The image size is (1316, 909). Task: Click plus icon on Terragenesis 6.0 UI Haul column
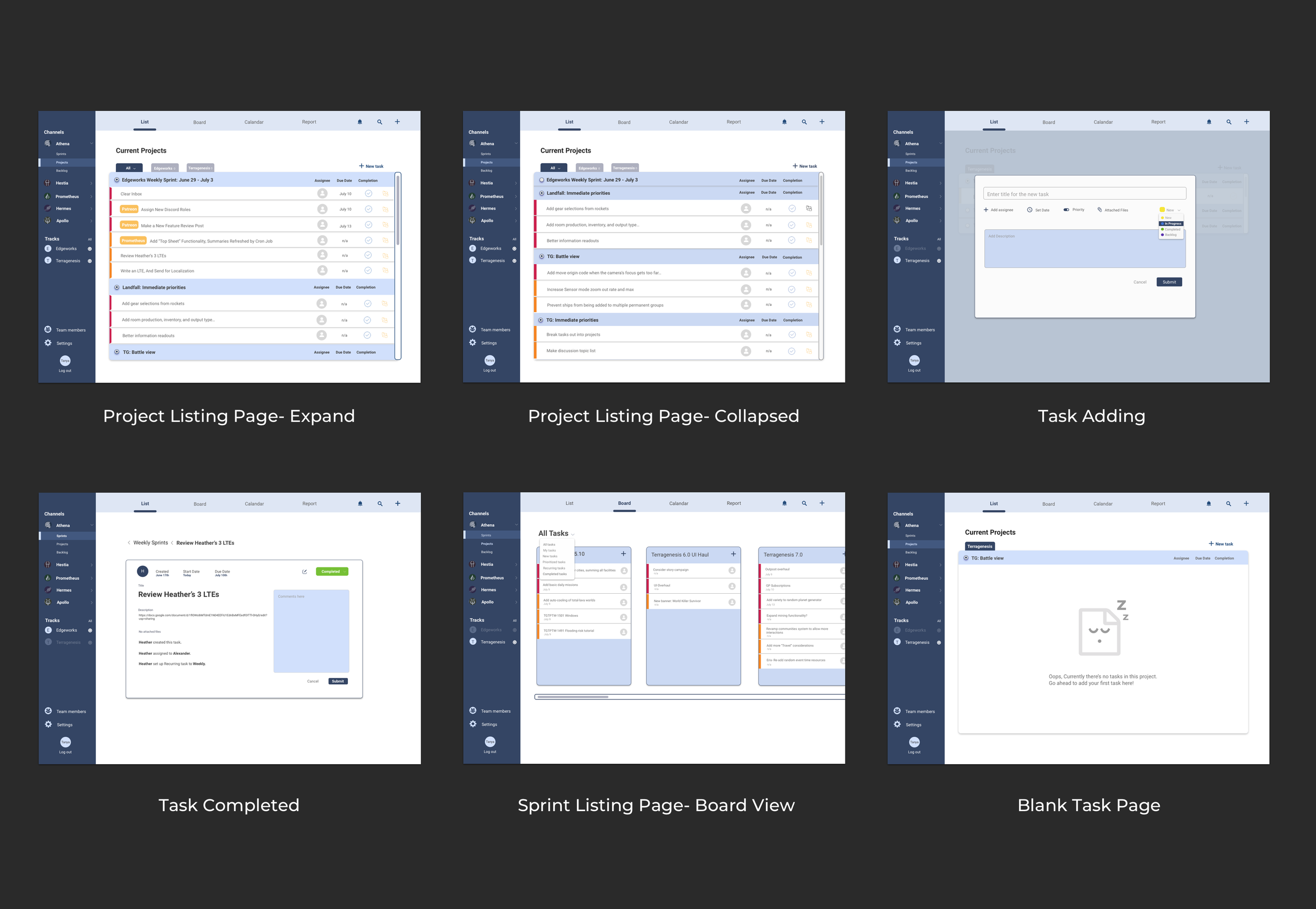733,554
